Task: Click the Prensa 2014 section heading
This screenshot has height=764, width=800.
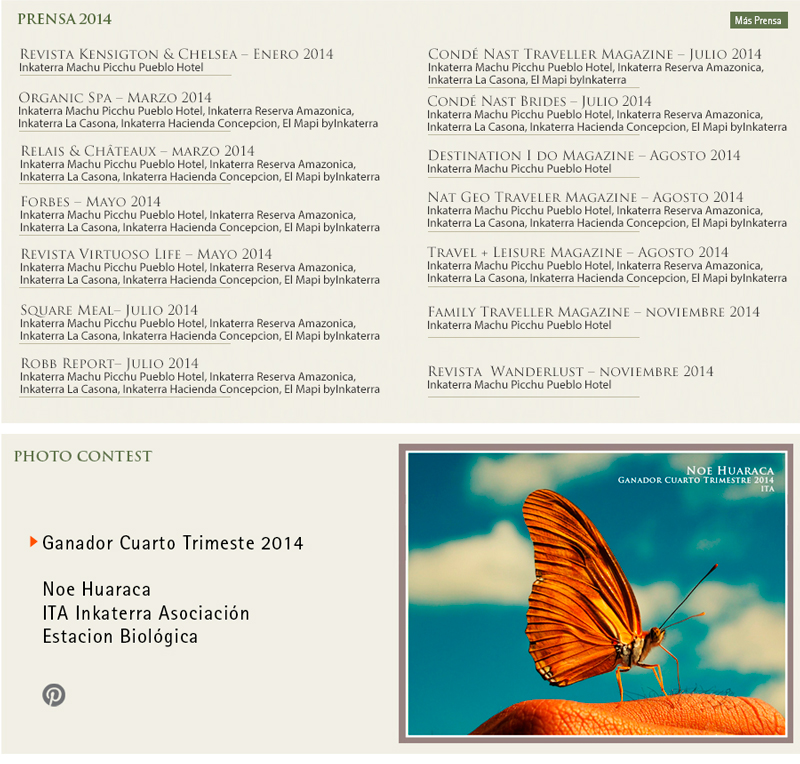Action: click(x=64, y=19)
